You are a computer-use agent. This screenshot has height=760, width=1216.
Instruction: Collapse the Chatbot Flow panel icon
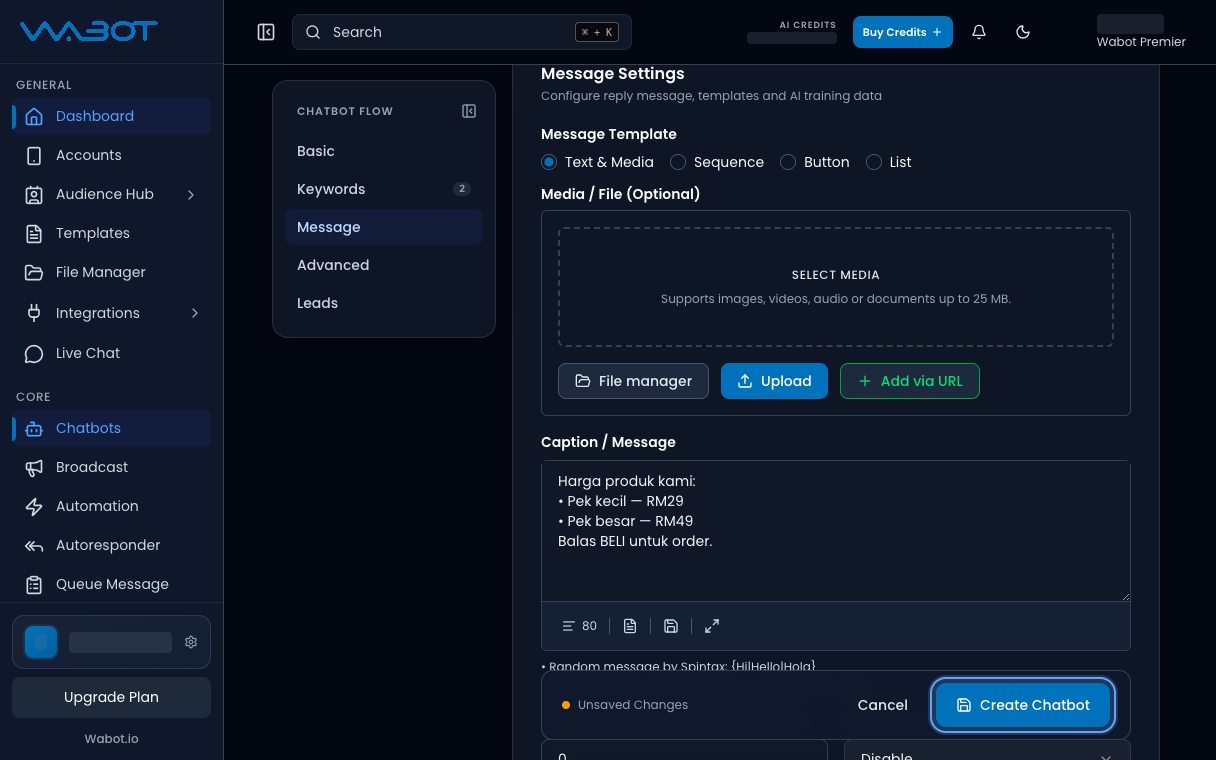469,111
